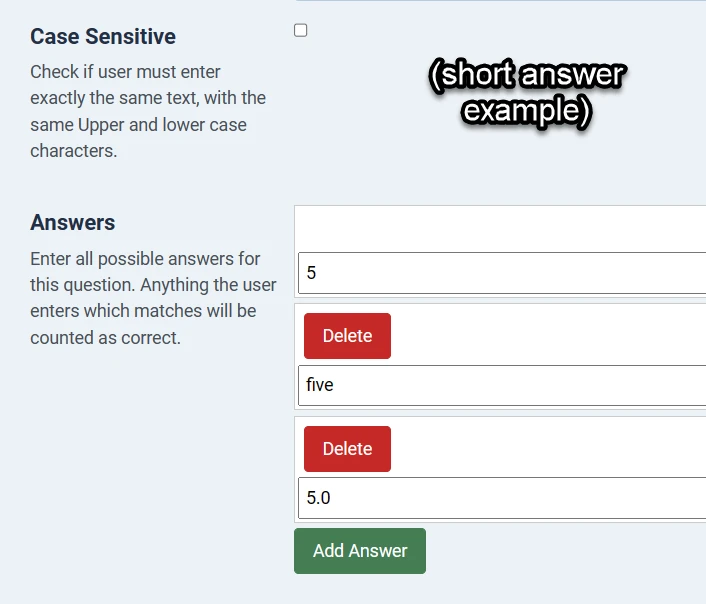Click the text "same Upper and lower case"
706x604 pixels.
[x=138, y=125]
